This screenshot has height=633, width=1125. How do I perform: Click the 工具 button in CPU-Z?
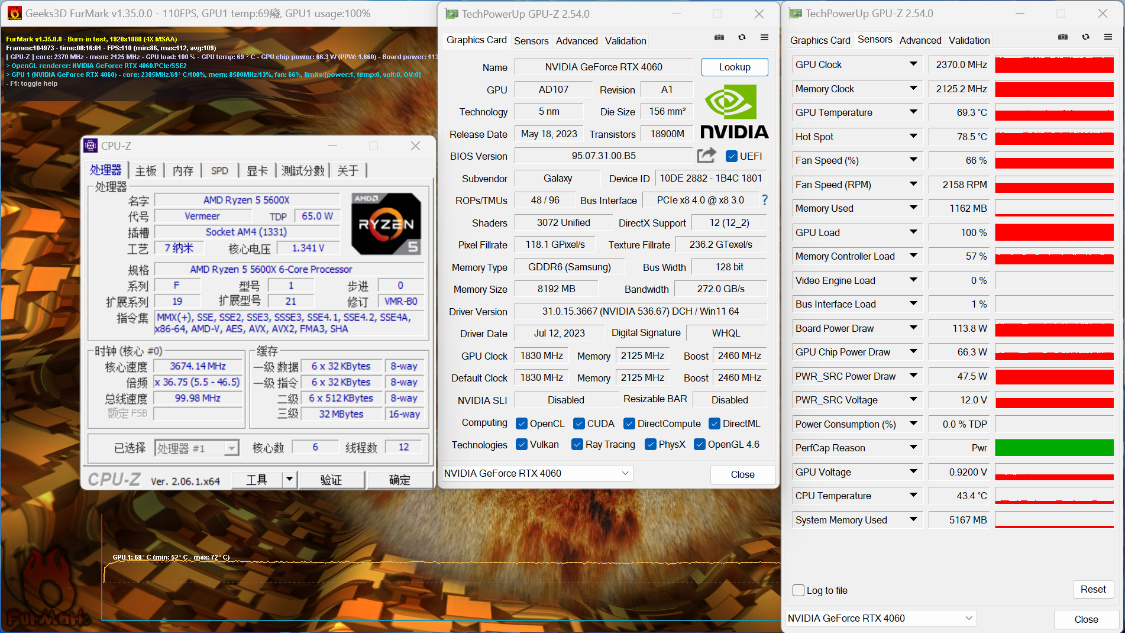point(257,479)
